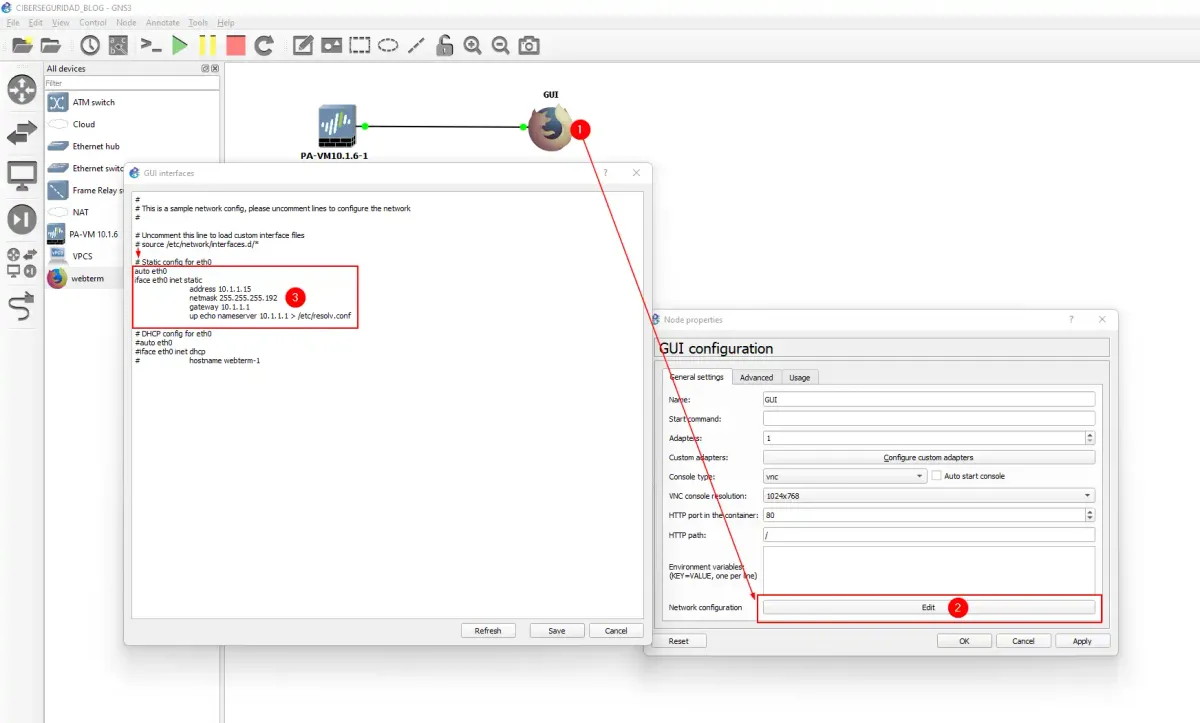The height and width of the screenshot is (723, 1200).
Task: Browse routers in the device sidebar
Action: [x=22, y=89]
